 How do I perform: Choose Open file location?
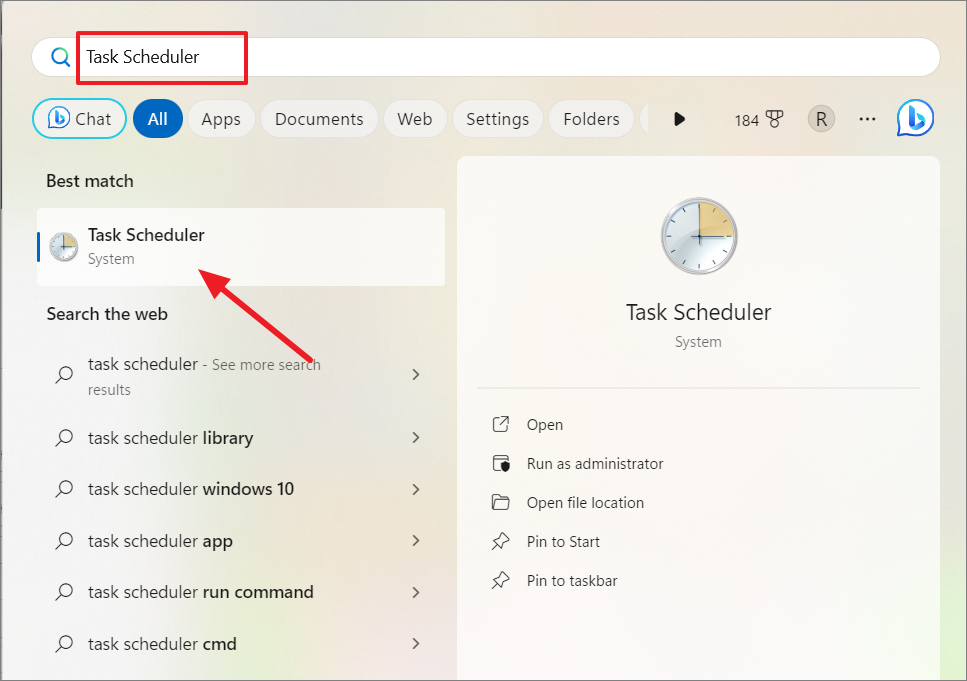(585, 503)
